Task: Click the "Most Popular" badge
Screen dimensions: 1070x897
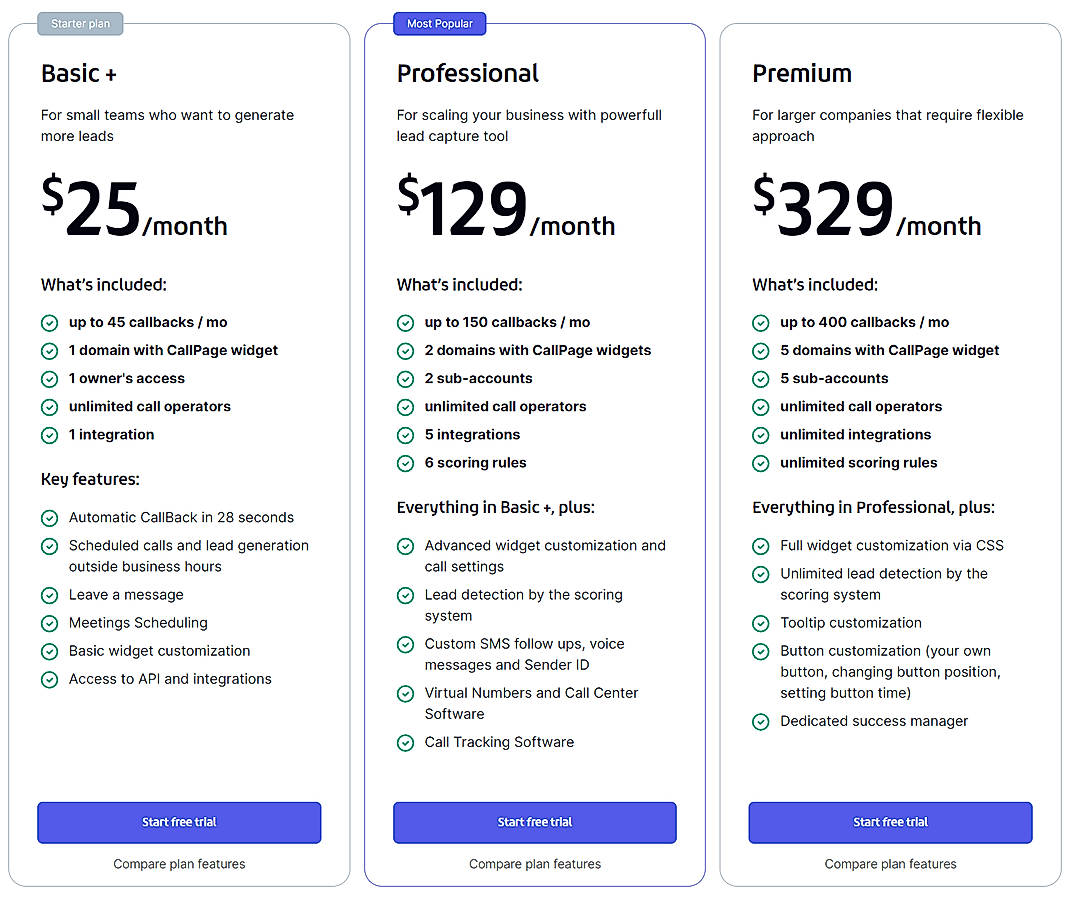Action: [x=439, y=22]
